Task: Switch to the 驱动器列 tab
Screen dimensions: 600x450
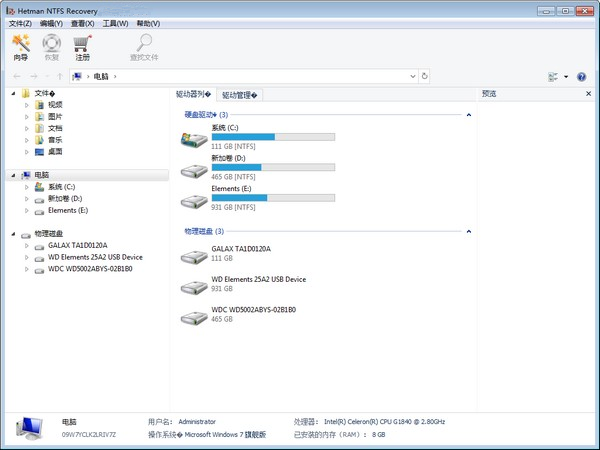Action: [x=193, y=95]
